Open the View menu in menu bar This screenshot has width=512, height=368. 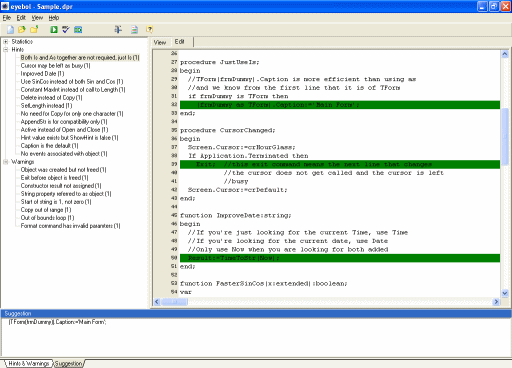(x=37, y=18)
